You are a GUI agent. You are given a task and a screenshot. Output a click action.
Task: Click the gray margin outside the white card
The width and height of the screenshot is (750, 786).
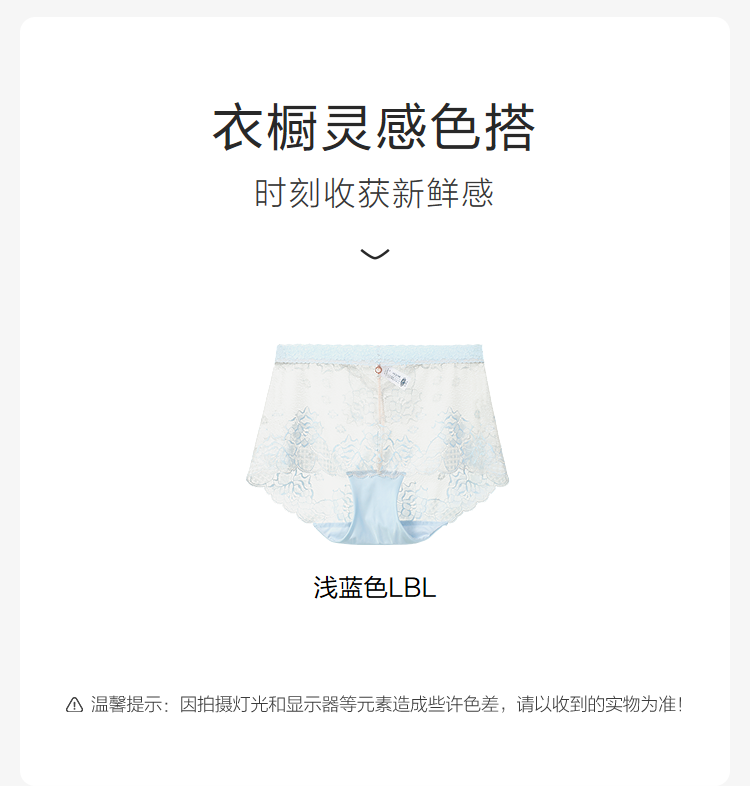coord(9,393)
